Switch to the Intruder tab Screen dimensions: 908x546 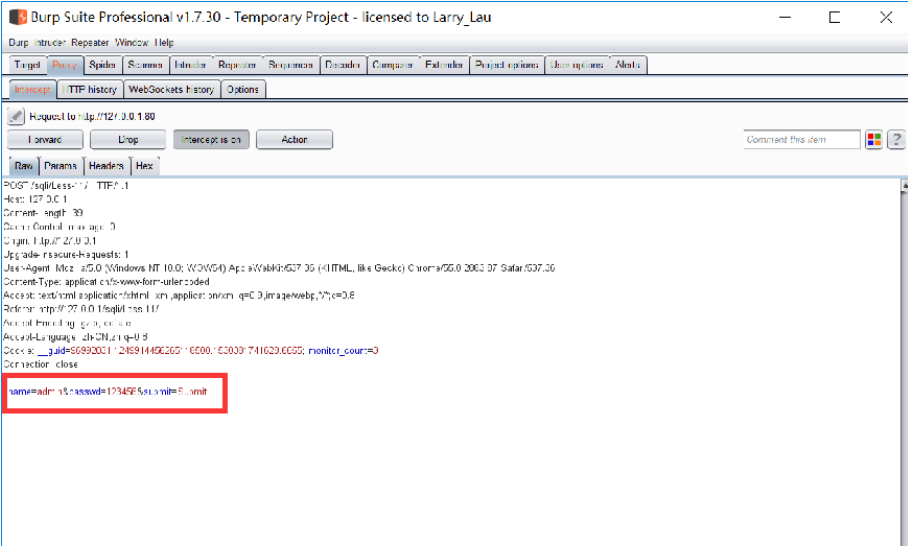[190, 65]
